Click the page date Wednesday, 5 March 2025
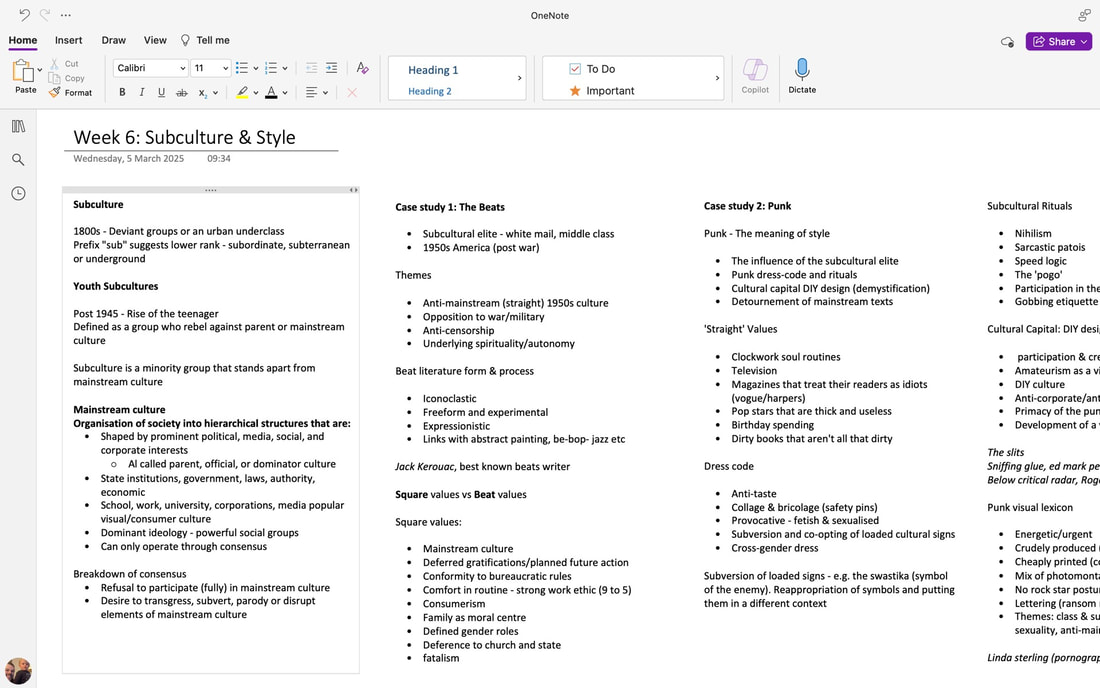Image resolution: width=1100 pixels, height=688 pixels. 128,158
